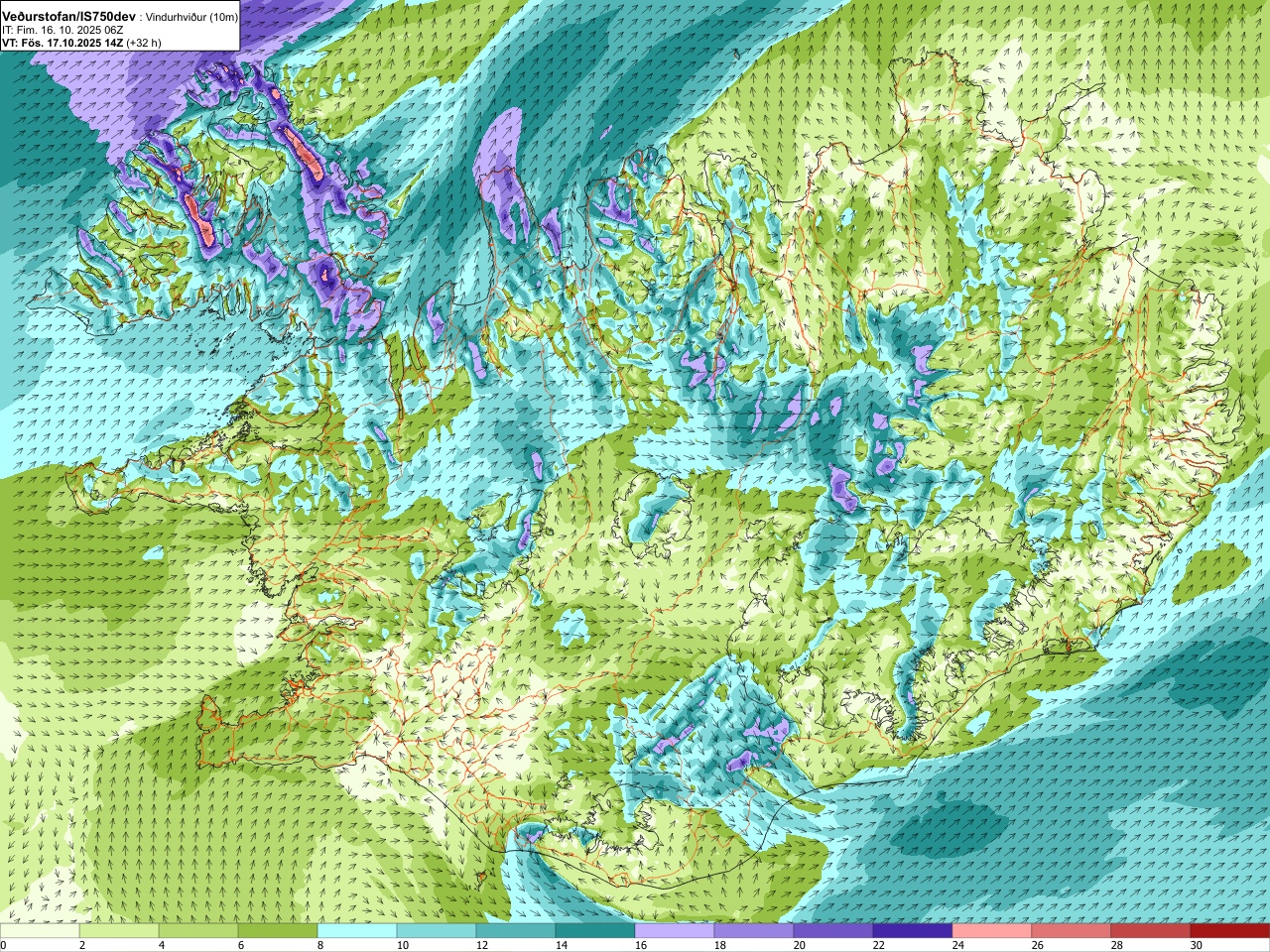
Task: Choose the 6–8 olive green legend swatch
Action: click(x=278, y=931)
